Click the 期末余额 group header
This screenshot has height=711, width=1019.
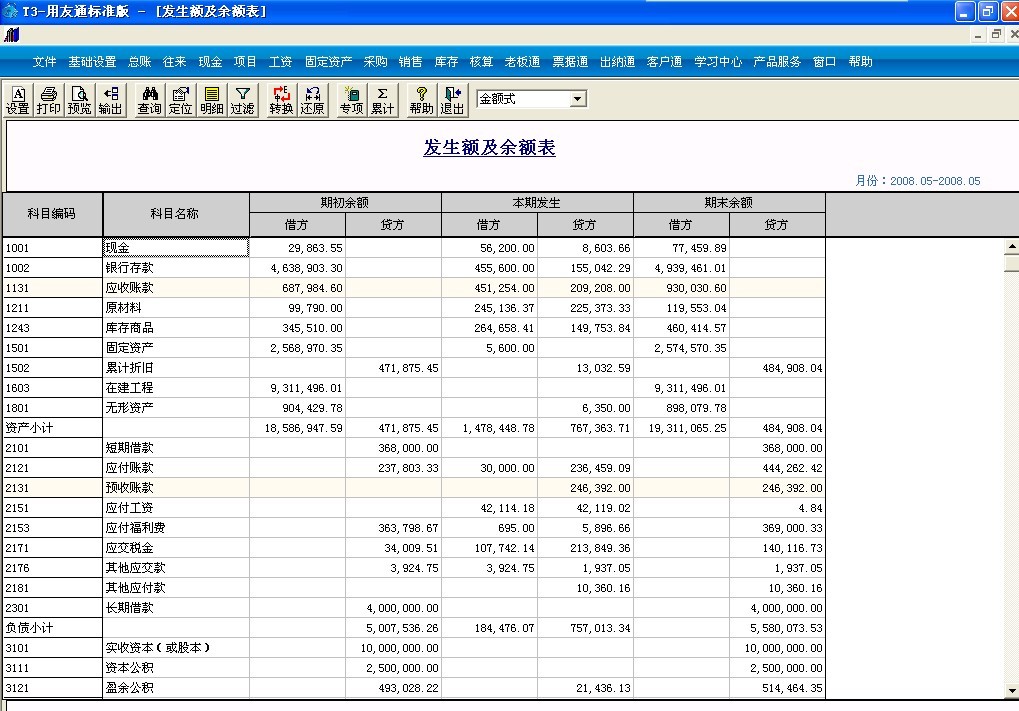(729, 203)
